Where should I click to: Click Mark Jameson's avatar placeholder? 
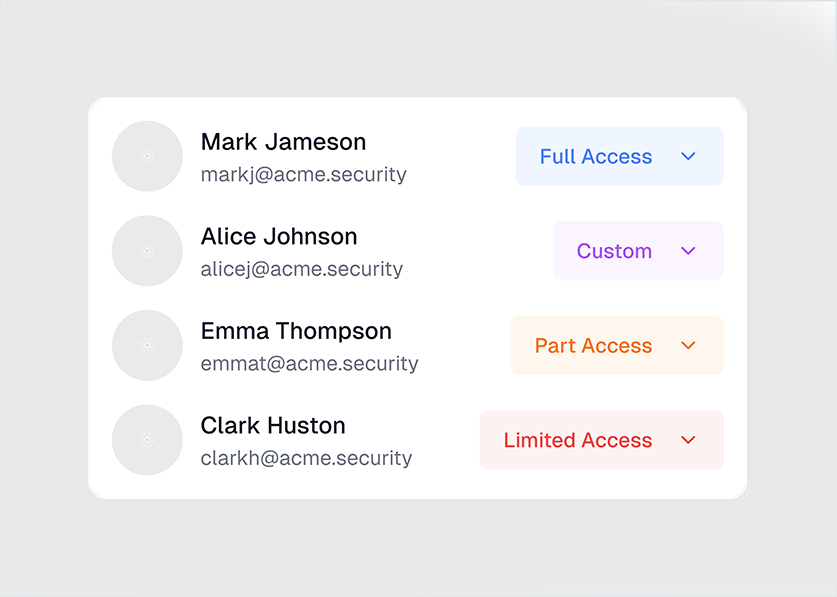pyautogui.click(x=147, y=156)
